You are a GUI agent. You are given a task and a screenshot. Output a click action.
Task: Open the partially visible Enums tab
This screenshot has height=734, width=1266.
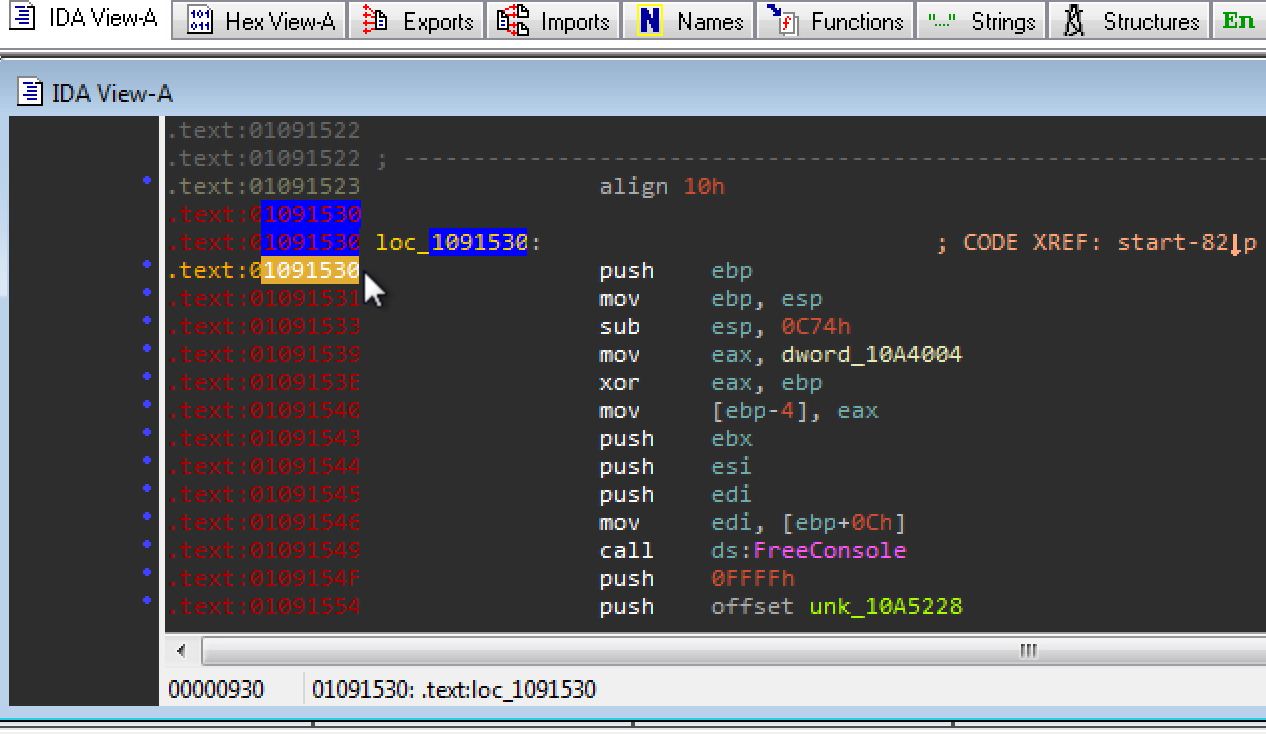point(1238,21)
